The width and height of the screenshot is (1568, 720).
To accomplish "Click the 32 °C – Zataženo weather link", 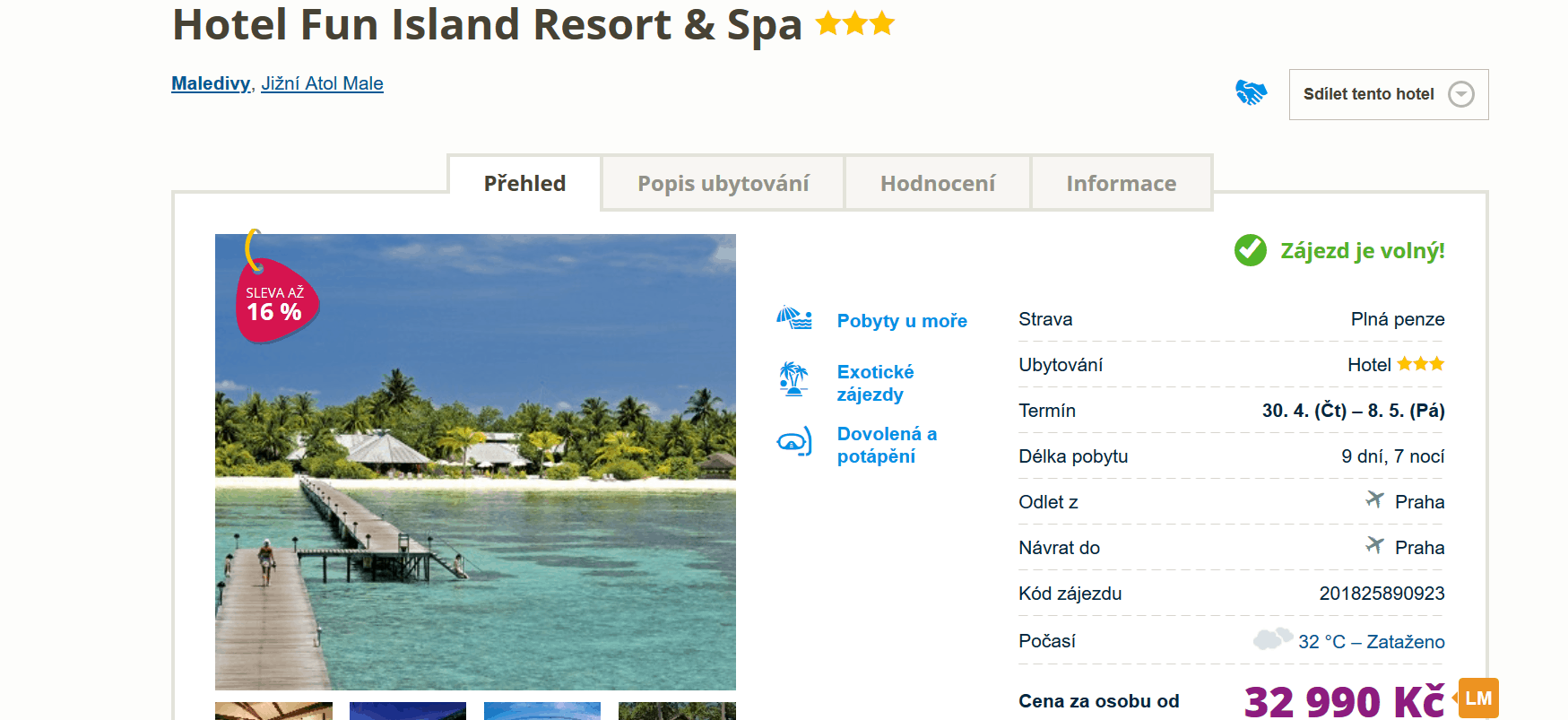I will 1371,642.
